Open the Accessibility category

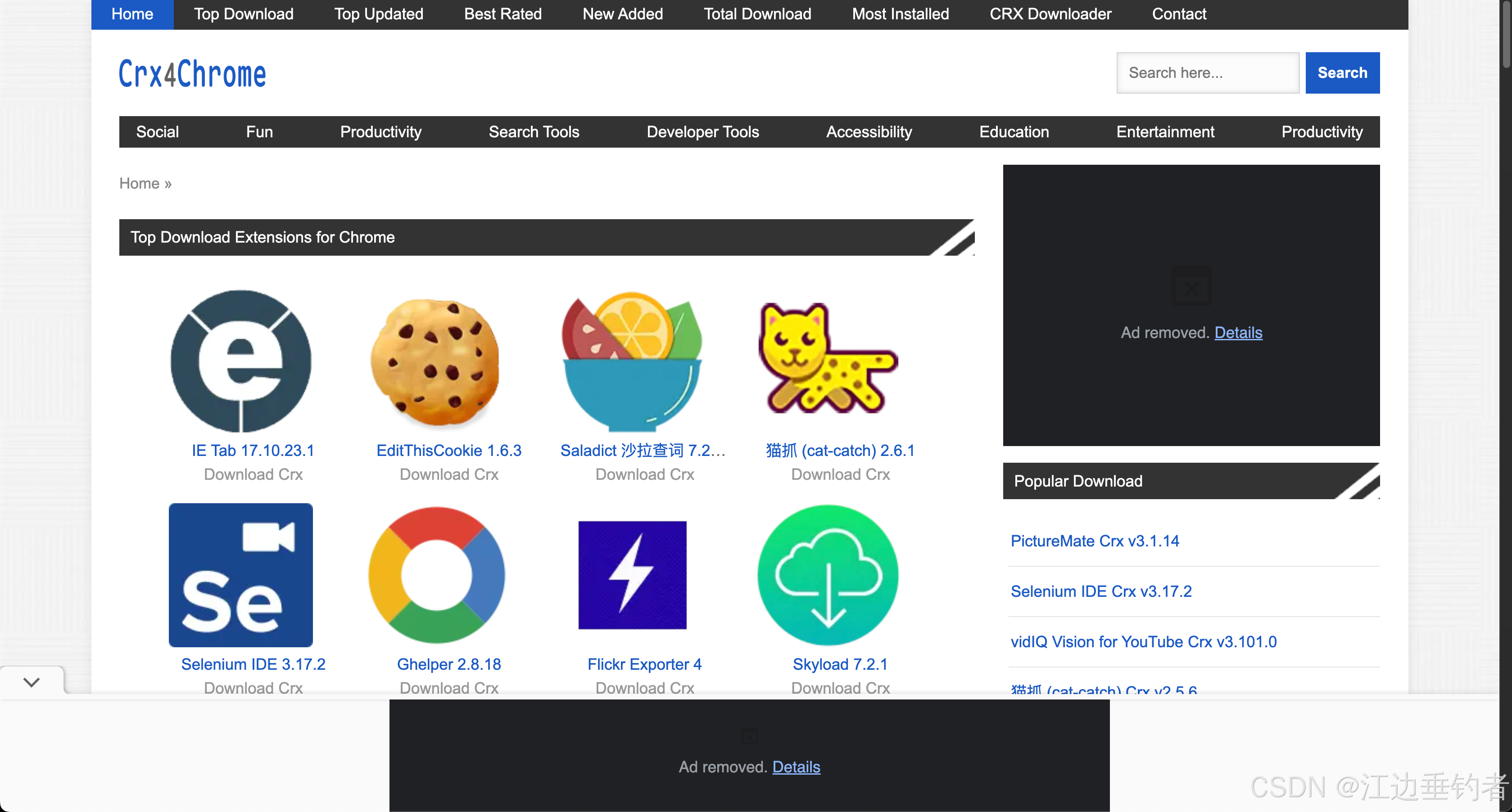tap(869, 132)
